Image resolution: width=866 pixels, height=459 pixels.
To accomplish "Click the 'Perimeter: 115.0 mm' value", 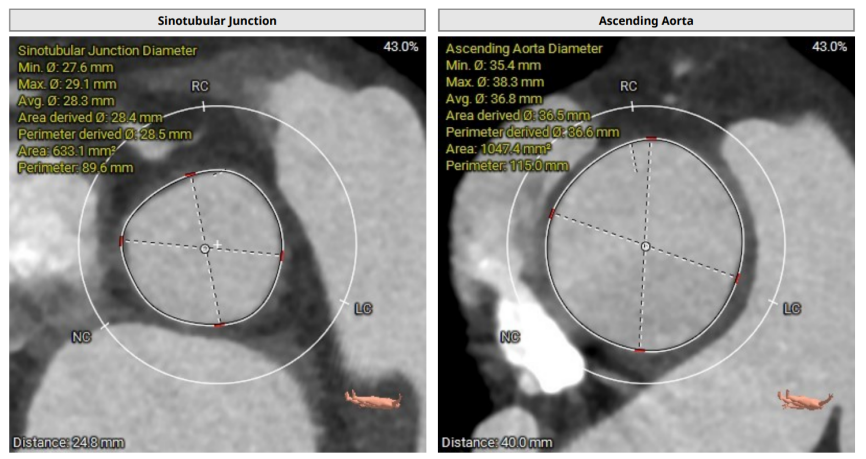I will tap(507, 166).
